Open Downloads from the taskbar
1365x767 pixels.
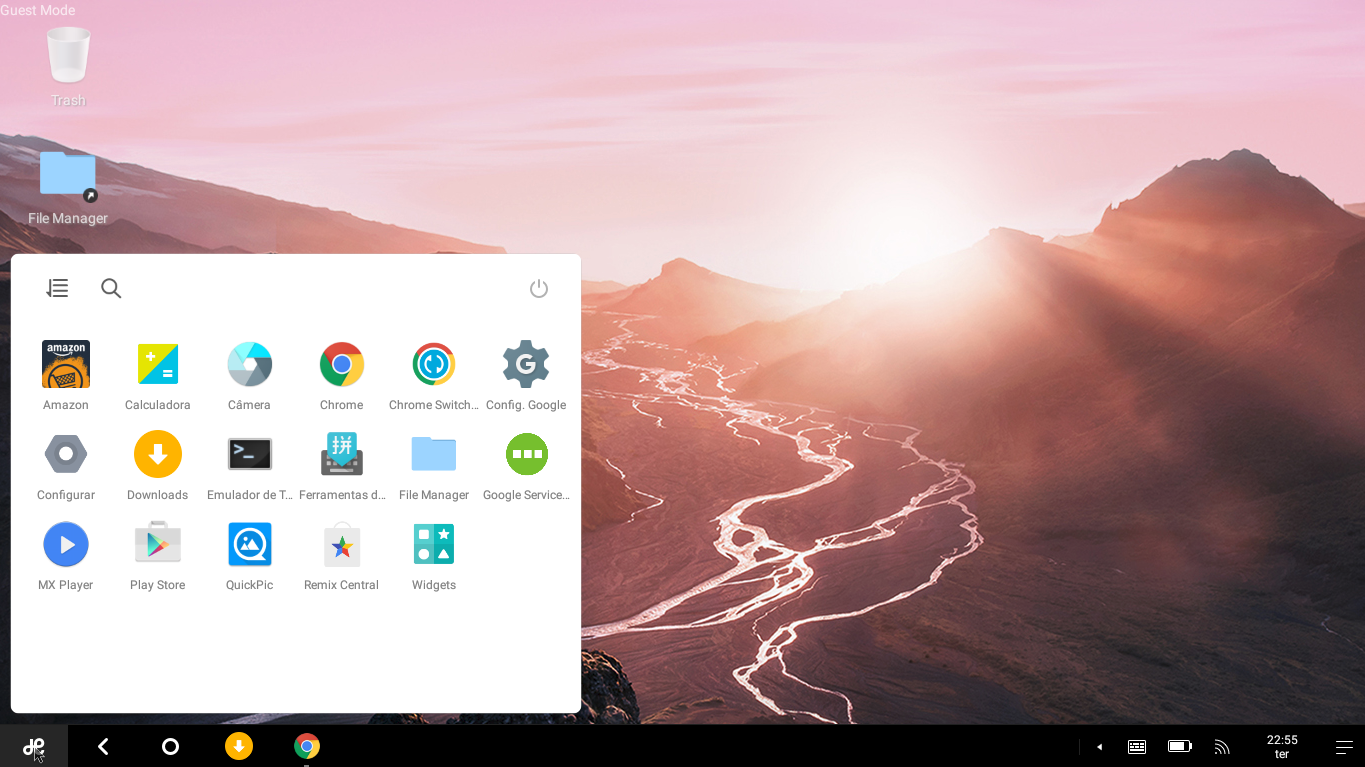pos(239,746)
